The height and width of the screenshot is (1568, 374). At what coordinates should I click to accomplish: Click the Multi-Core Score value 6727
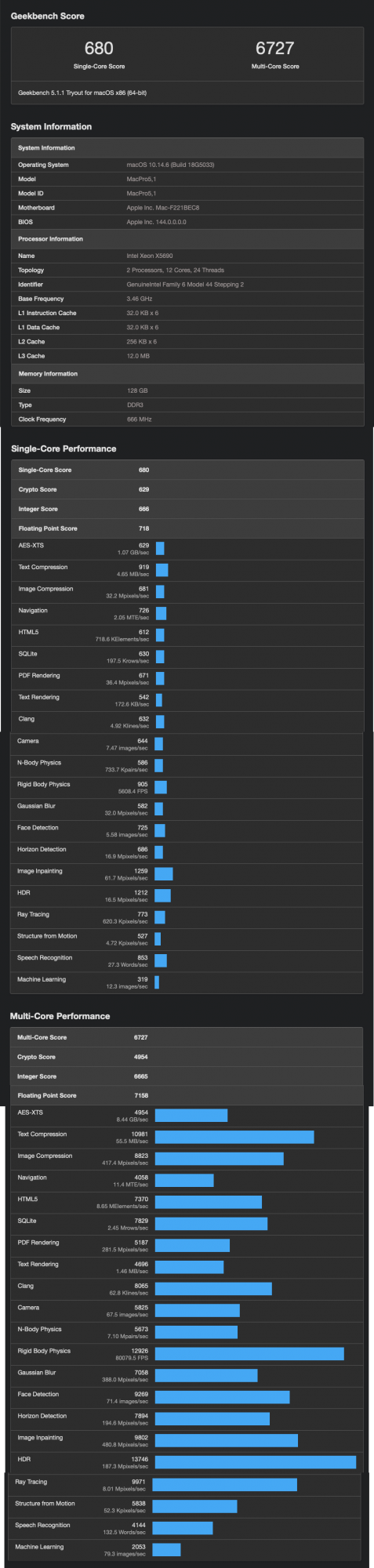(274, 49)
